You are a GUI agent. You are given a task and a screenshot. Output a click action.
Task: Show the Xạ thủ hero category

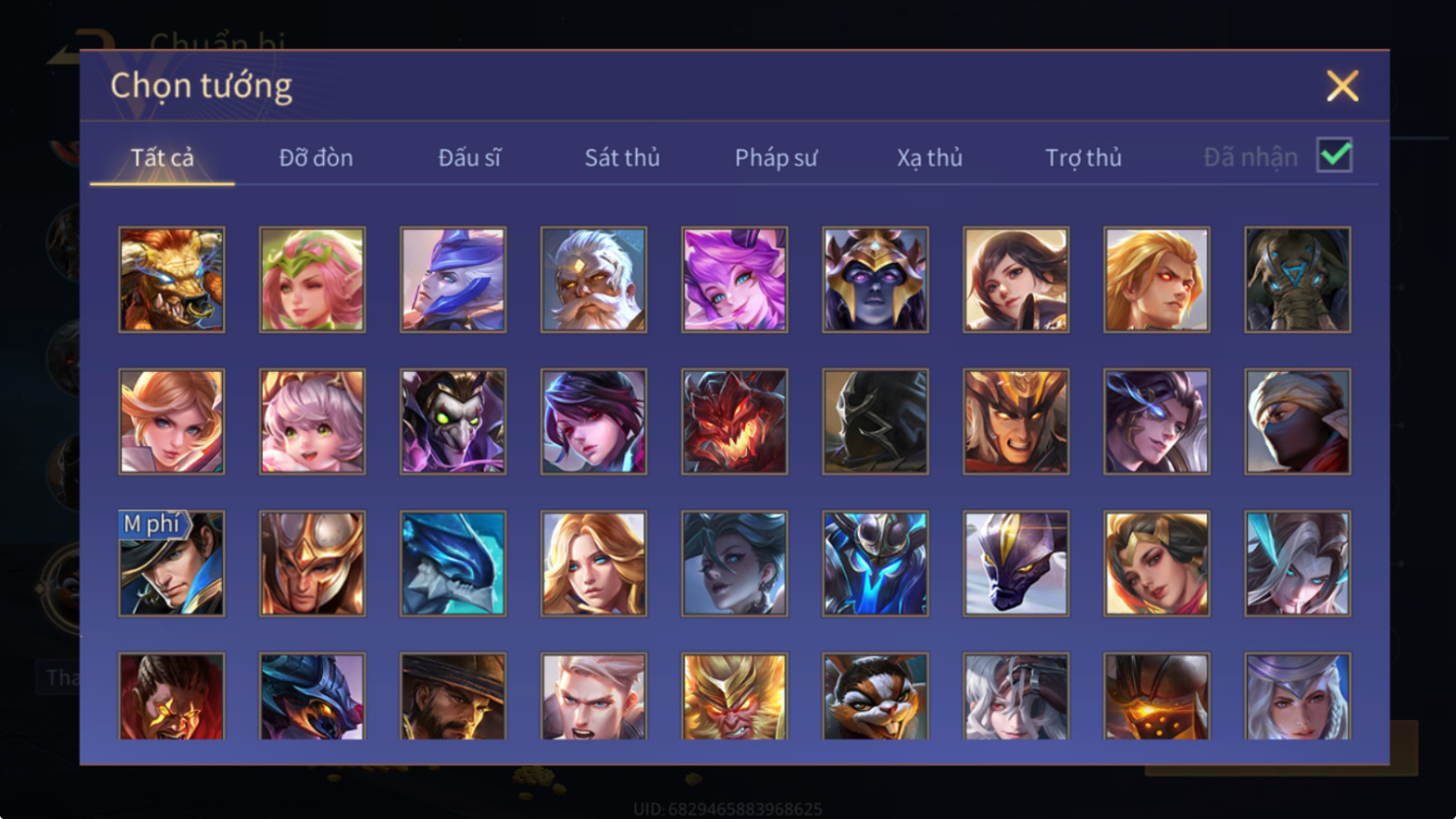click(929, 157)
